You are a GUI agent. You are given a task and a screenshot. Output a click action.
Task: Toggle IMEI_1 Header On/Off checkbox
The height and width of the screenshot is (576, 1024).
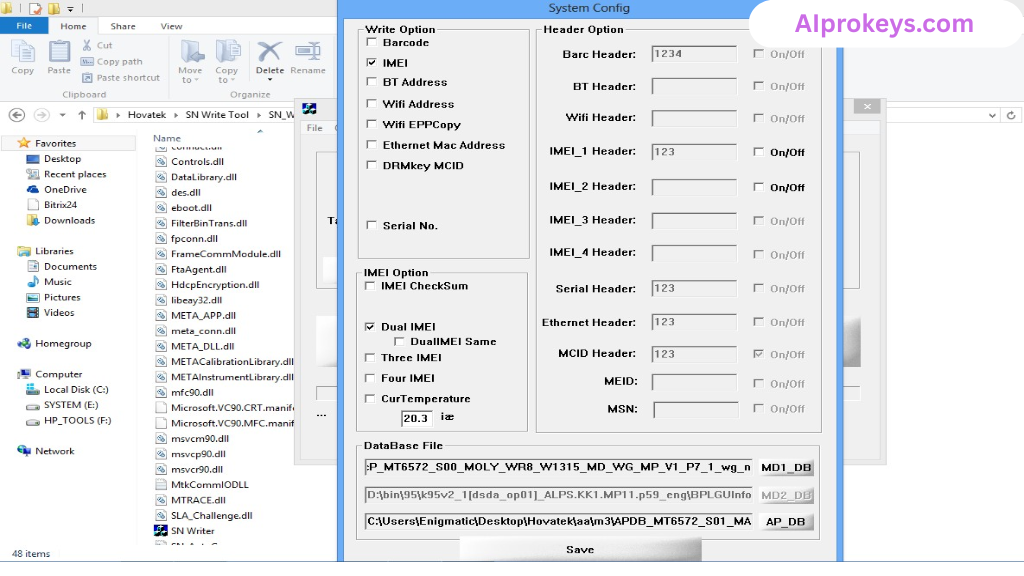click(758, 152)
